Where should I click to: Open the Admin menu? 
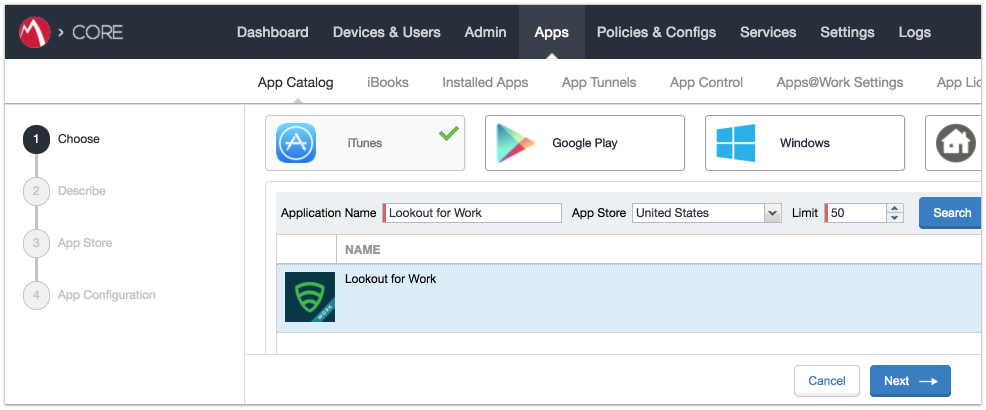pos(485,32)
